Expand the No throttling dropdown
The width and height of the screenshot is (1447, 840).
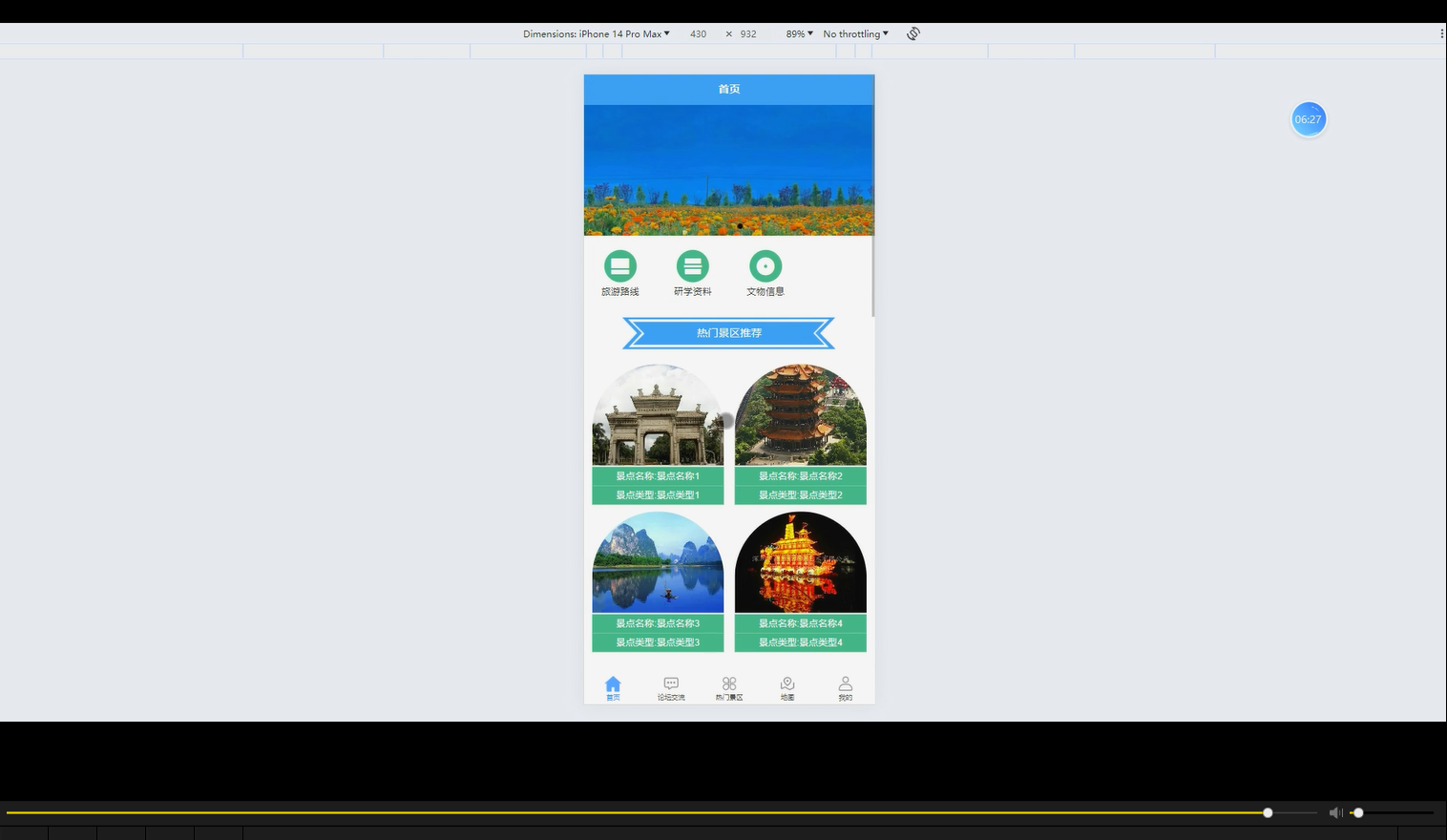coord(854,33)
